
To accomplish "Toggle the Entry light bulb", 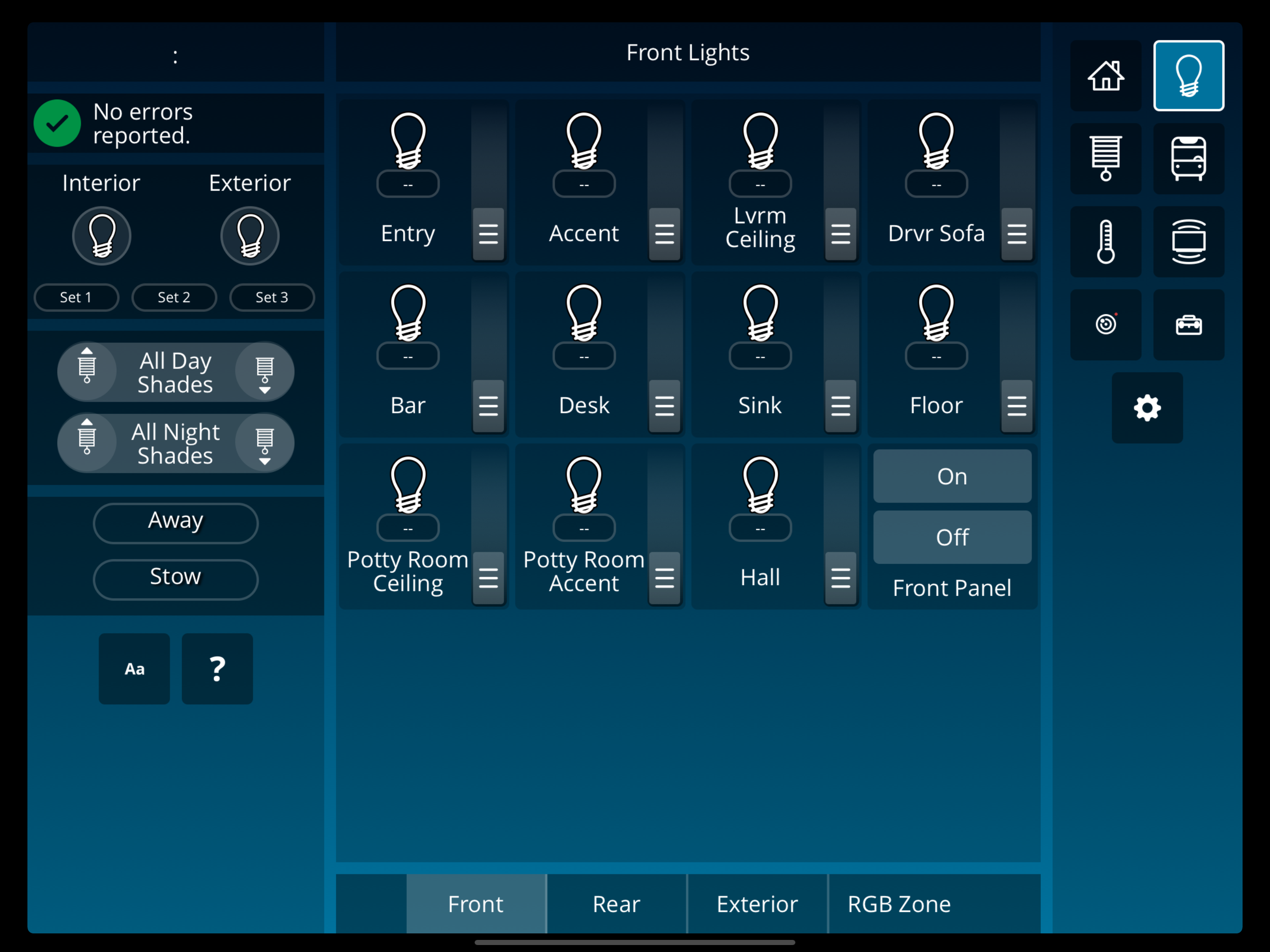I will click(408, 141).
